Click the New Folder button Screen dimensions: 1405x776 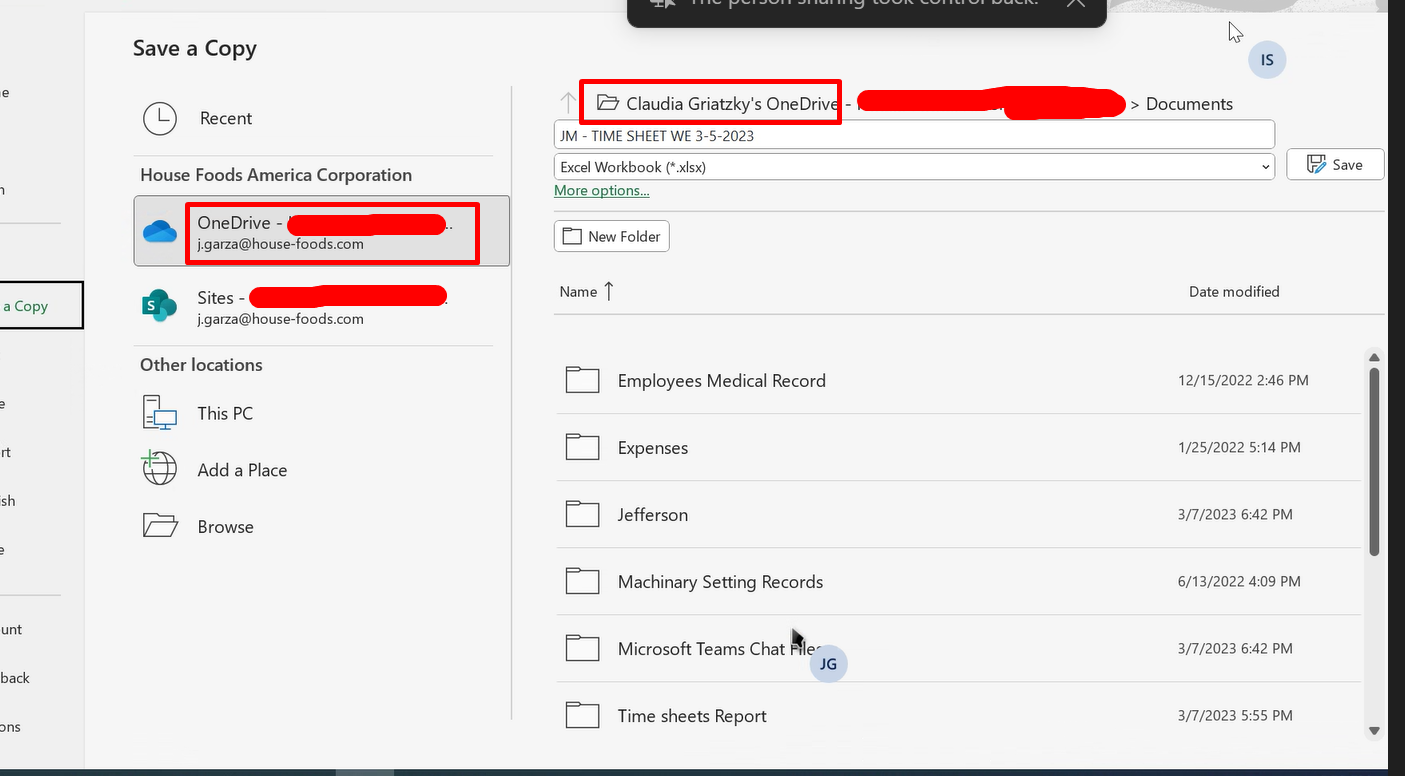click(611, 236)
